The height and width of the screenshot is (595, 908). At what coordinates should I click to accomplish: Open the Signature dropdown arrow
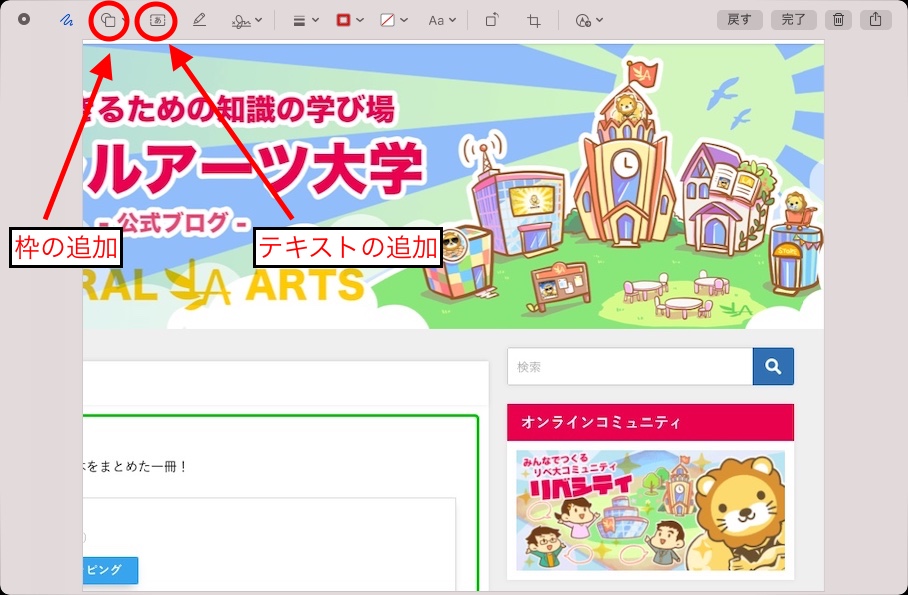pyautogui.click(x=259, y=20)
